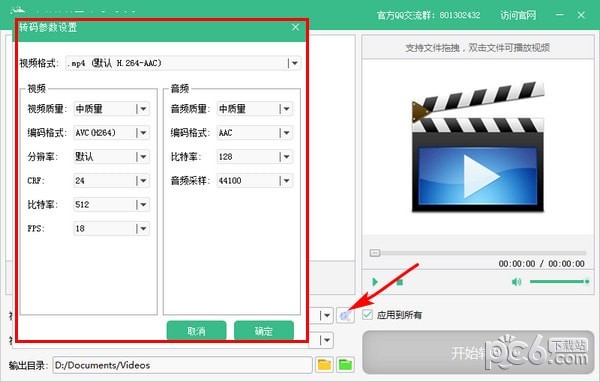This screenshot has height=382, width=600.
Task: Mute the preview volume speaker icon
Action: point(516,282)
